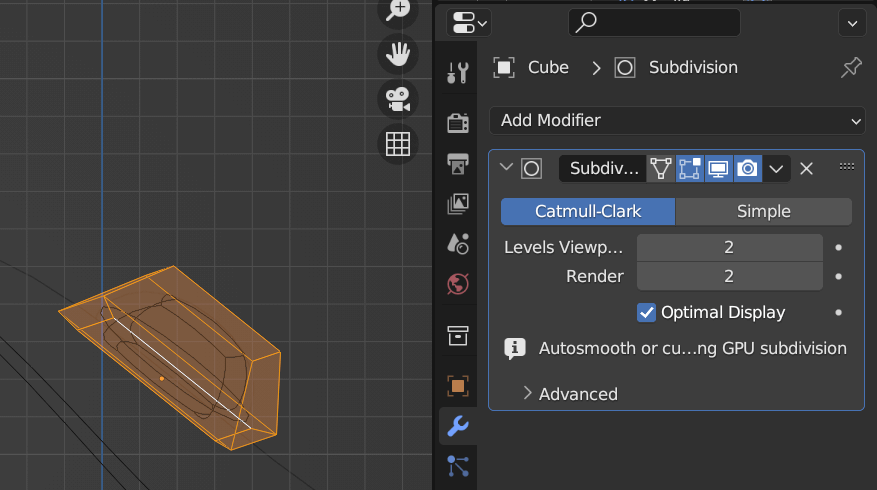
Task: Click the Autosmooth GPU subdivision message
Action: tap(692, 348)
